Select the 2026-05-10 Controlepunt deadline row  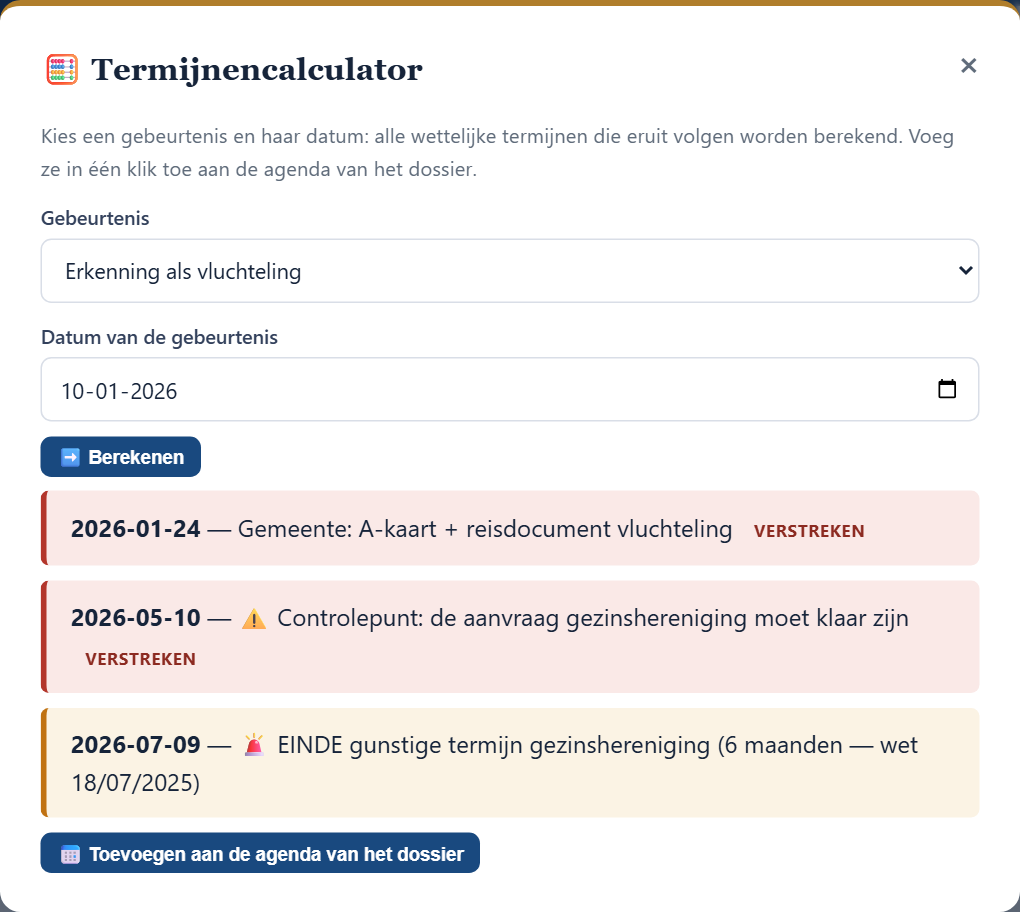(510, 637)
